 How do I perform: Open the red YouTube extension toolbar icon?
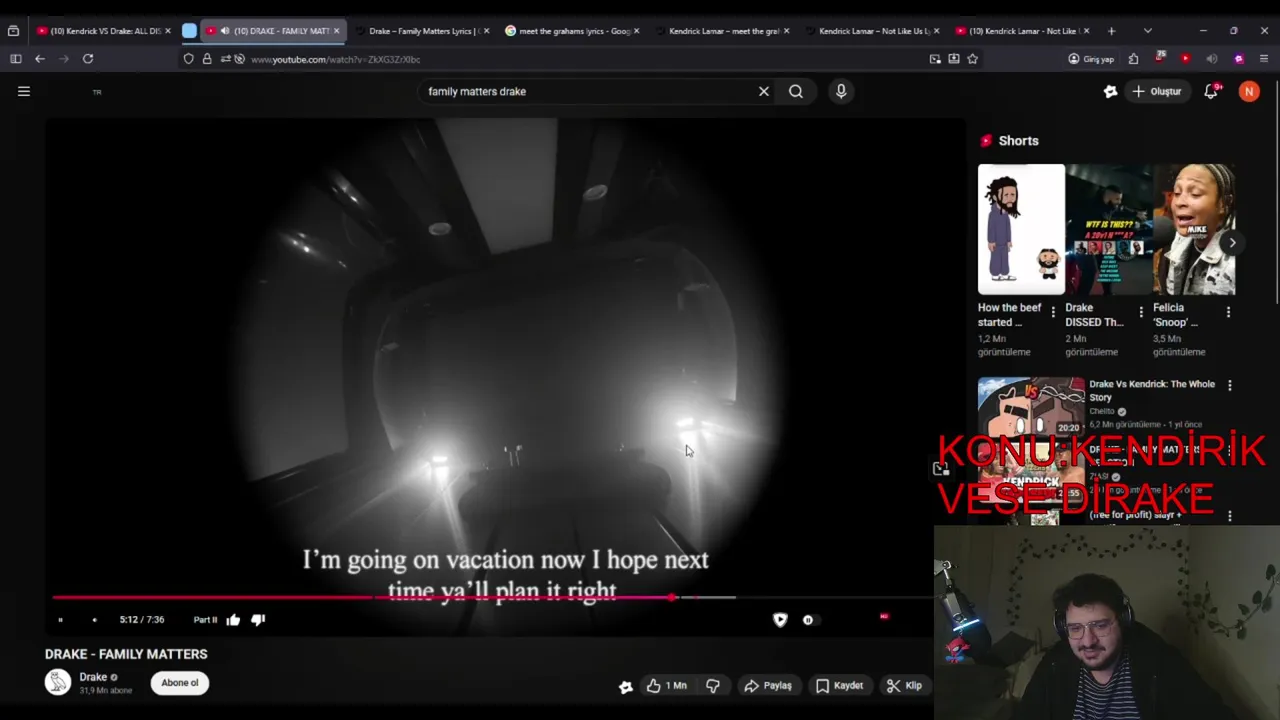(1185, 59)
